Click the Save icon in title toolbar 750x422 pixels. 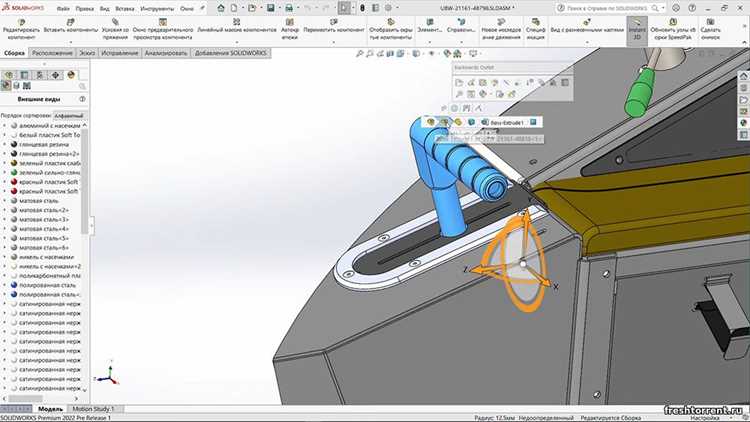pos(271,8)
